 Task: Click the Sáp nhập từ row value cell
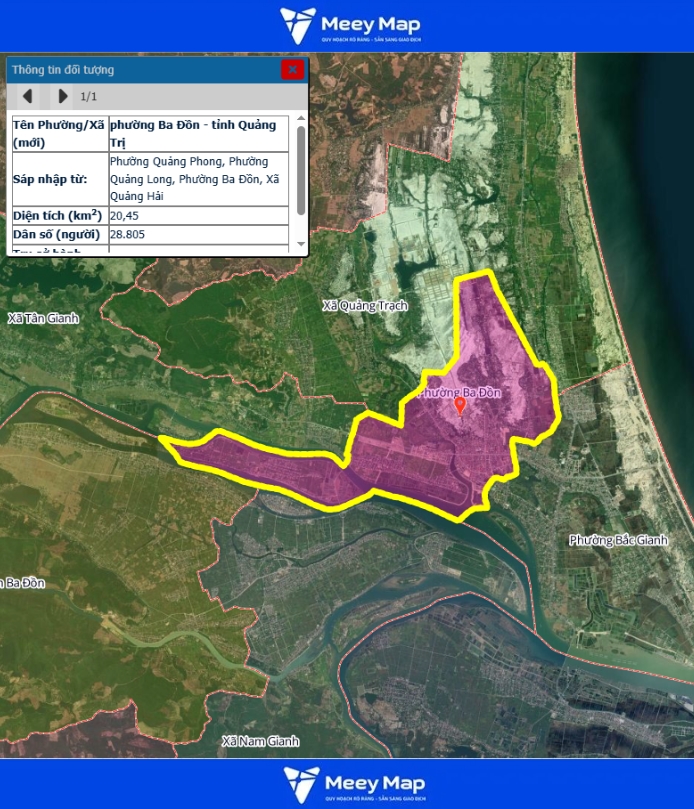[198, 178]
